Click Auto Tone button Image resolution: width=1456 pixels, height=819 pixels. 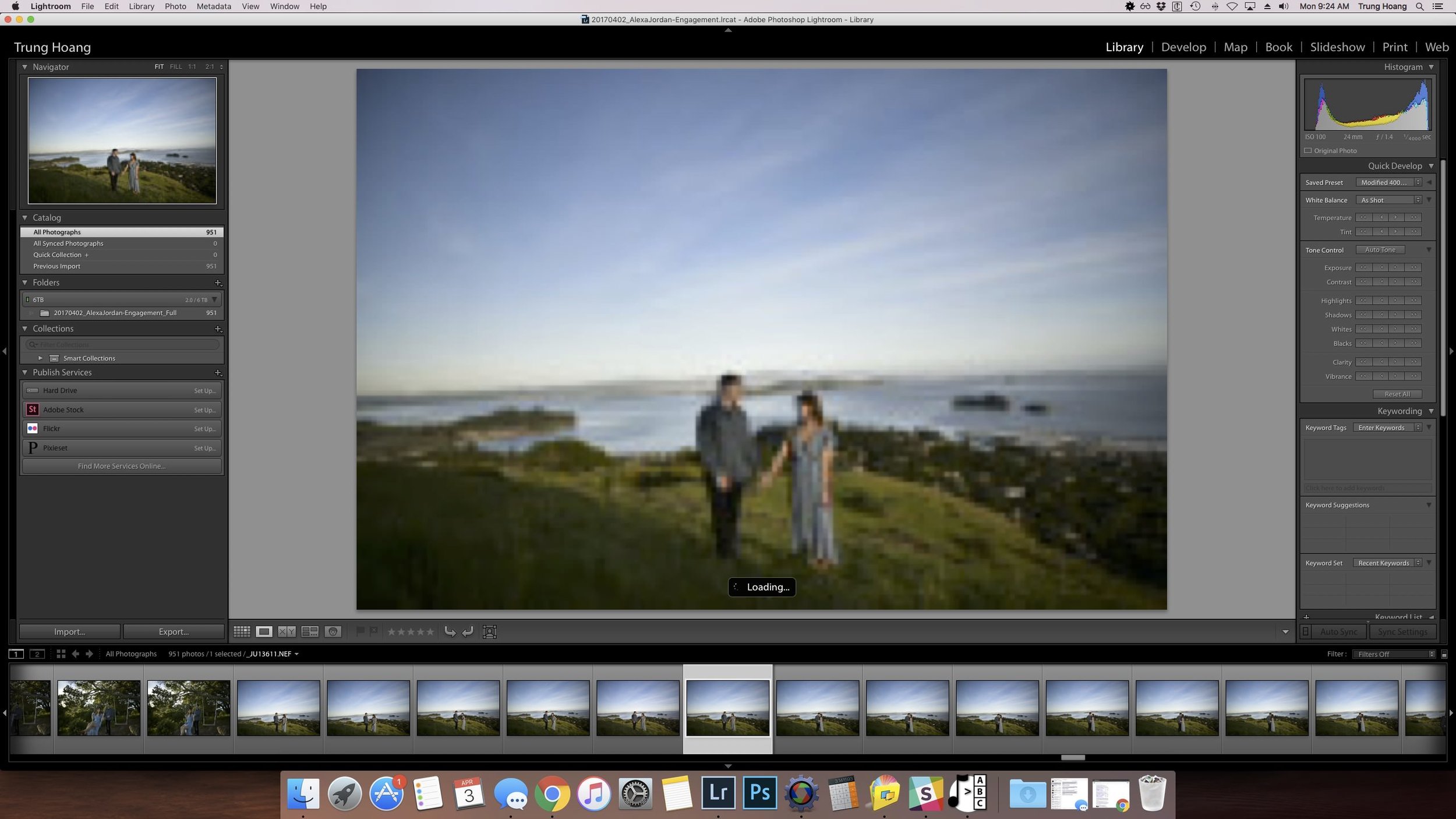click(1380, 250)
